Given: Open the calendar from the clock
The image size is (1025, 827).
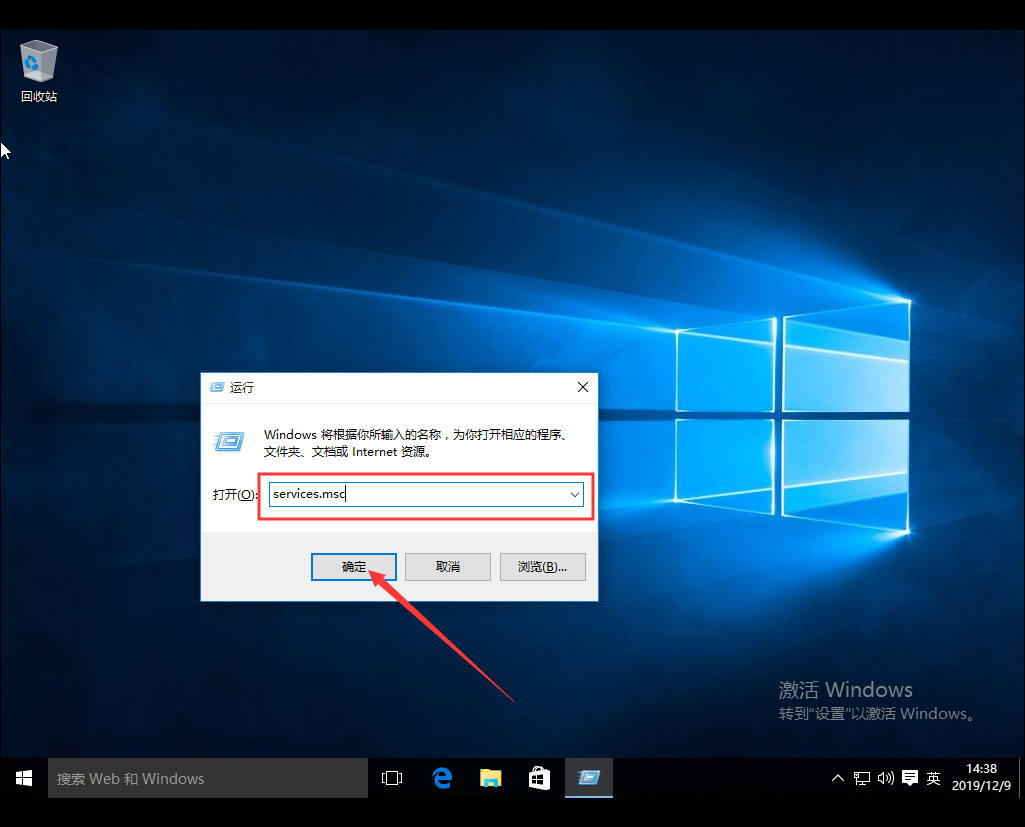Looking at the screenshot, I should [981, 777].
